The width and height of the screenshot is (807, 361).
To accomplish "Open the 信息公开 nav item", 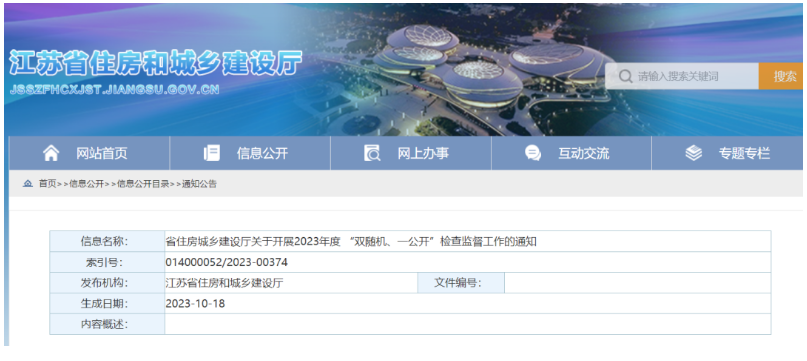I will coord(250,153).
